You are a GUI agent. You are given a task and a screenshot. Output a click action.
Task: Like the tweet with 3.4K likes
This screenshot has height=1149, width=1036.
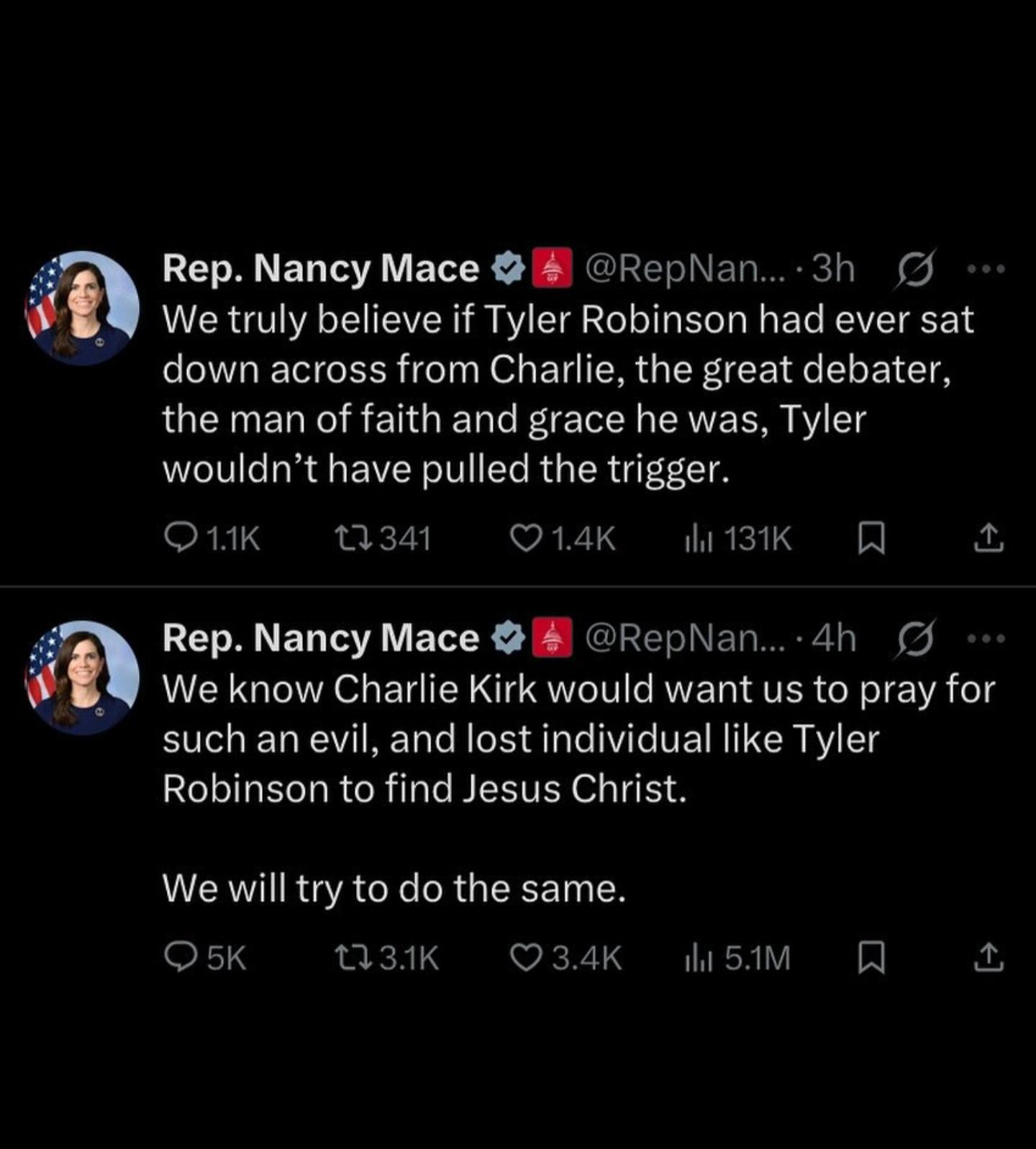click(565, 958)
